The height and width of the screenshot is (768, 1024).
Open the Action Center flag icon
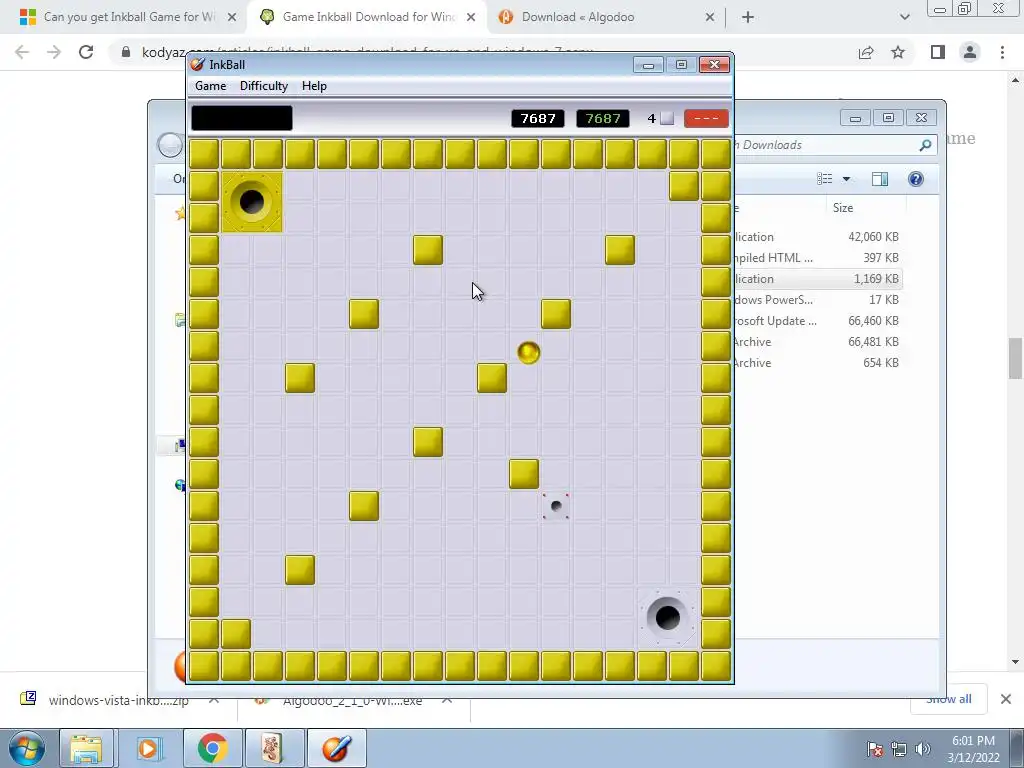874,748
